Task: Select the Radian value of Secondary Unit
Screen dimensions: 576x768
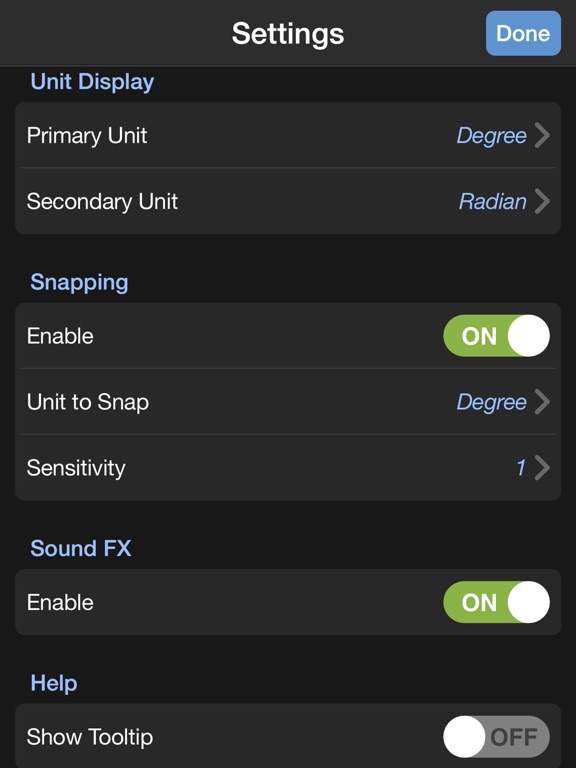Action: [x=493, y=201]
